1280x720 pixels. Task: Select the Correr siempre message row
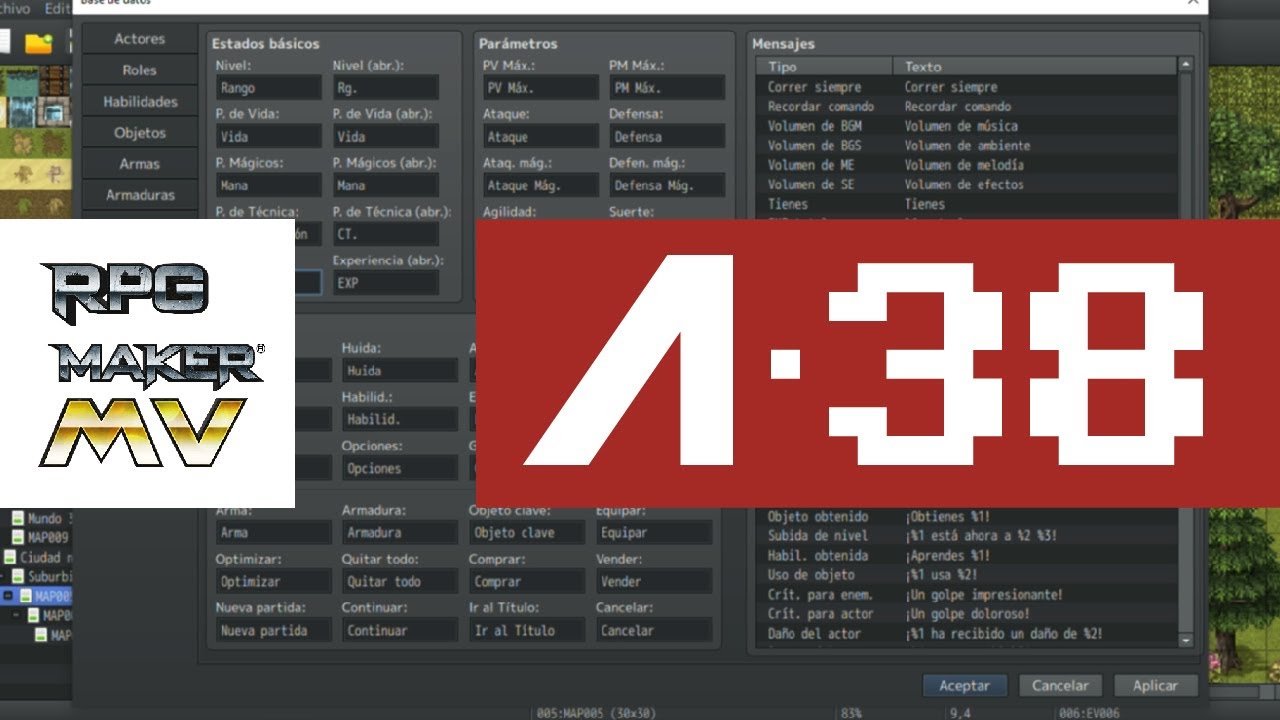coord(967,87)
